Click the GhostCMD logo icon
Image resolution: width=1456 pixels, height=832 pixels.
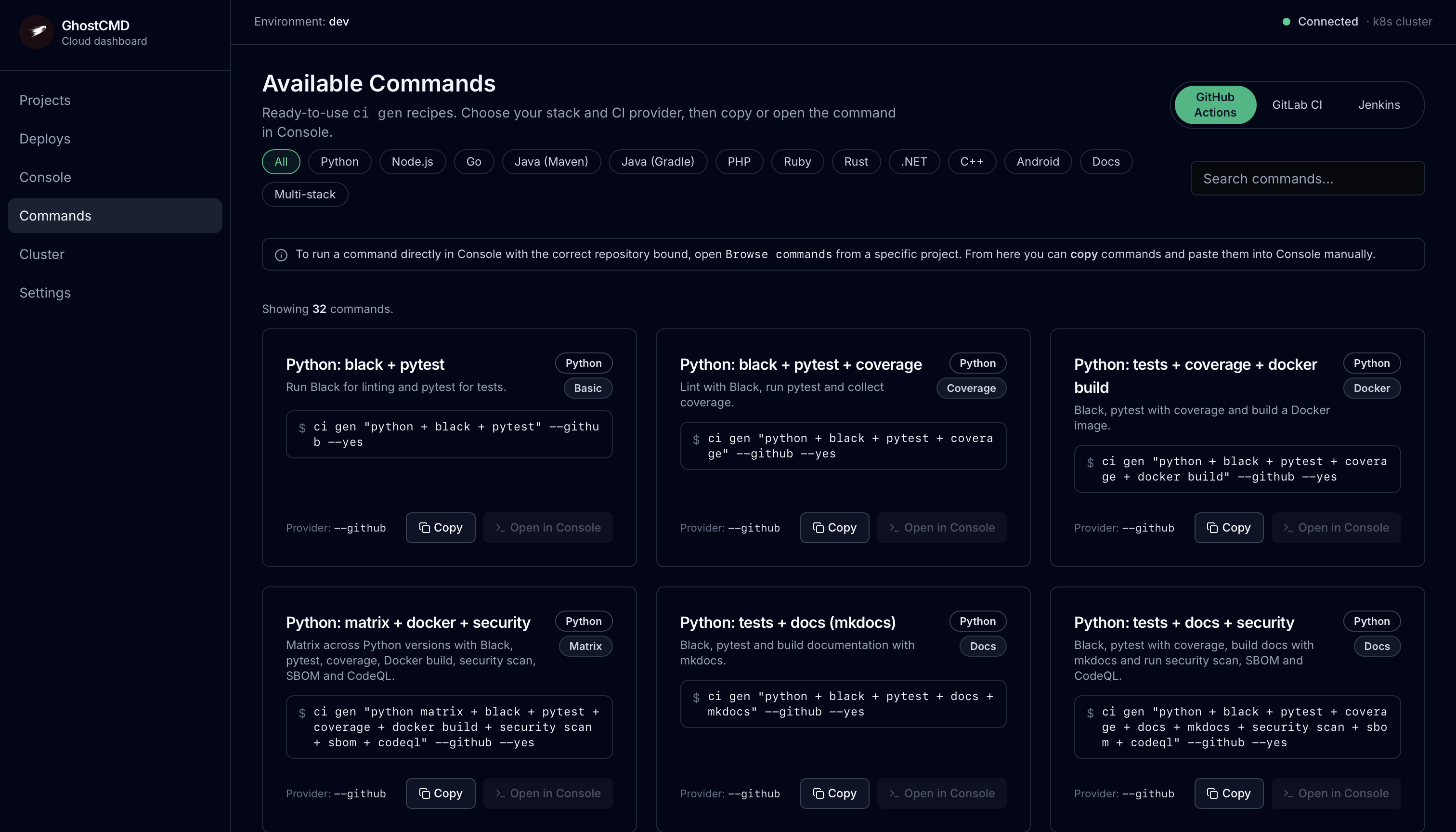pos(36,32)
